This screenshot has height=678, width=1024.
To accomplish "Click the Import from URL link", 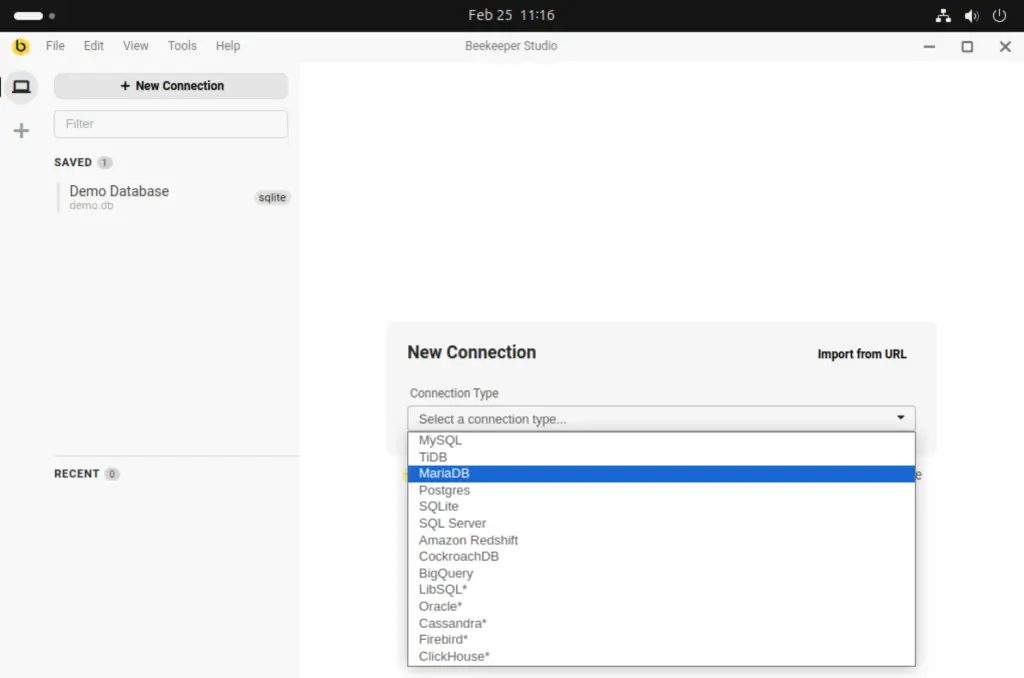I will point(861,354).
